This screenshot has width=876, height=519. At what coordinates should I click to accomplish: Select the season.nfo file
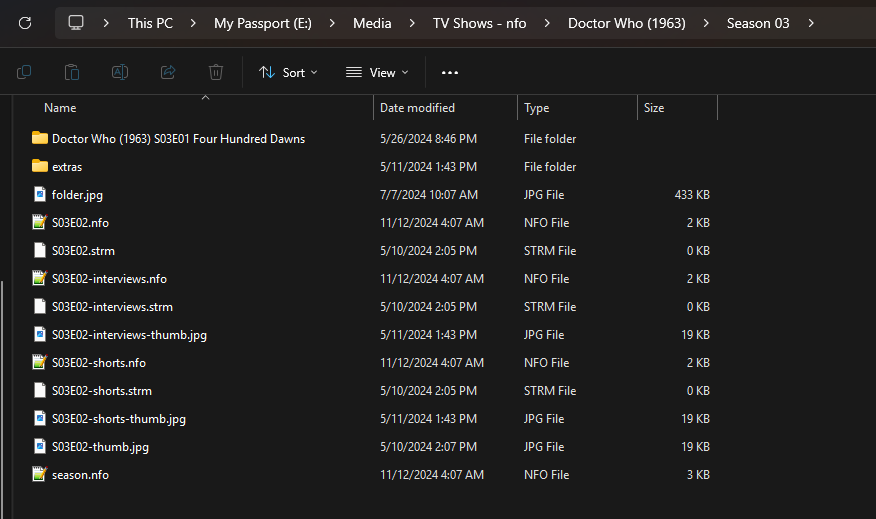pos(80,475)
